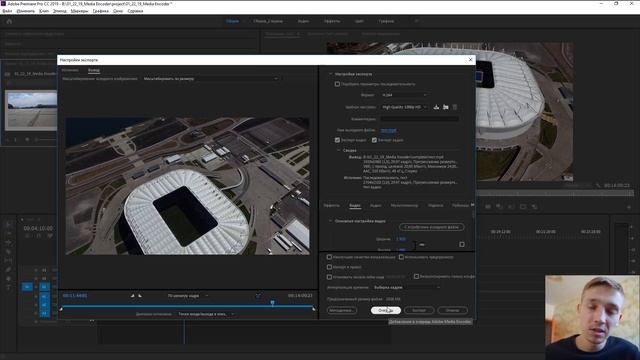The width and height of the screenshot is (640, 360).
Task: Click the Cancel button
Action: 452,310
